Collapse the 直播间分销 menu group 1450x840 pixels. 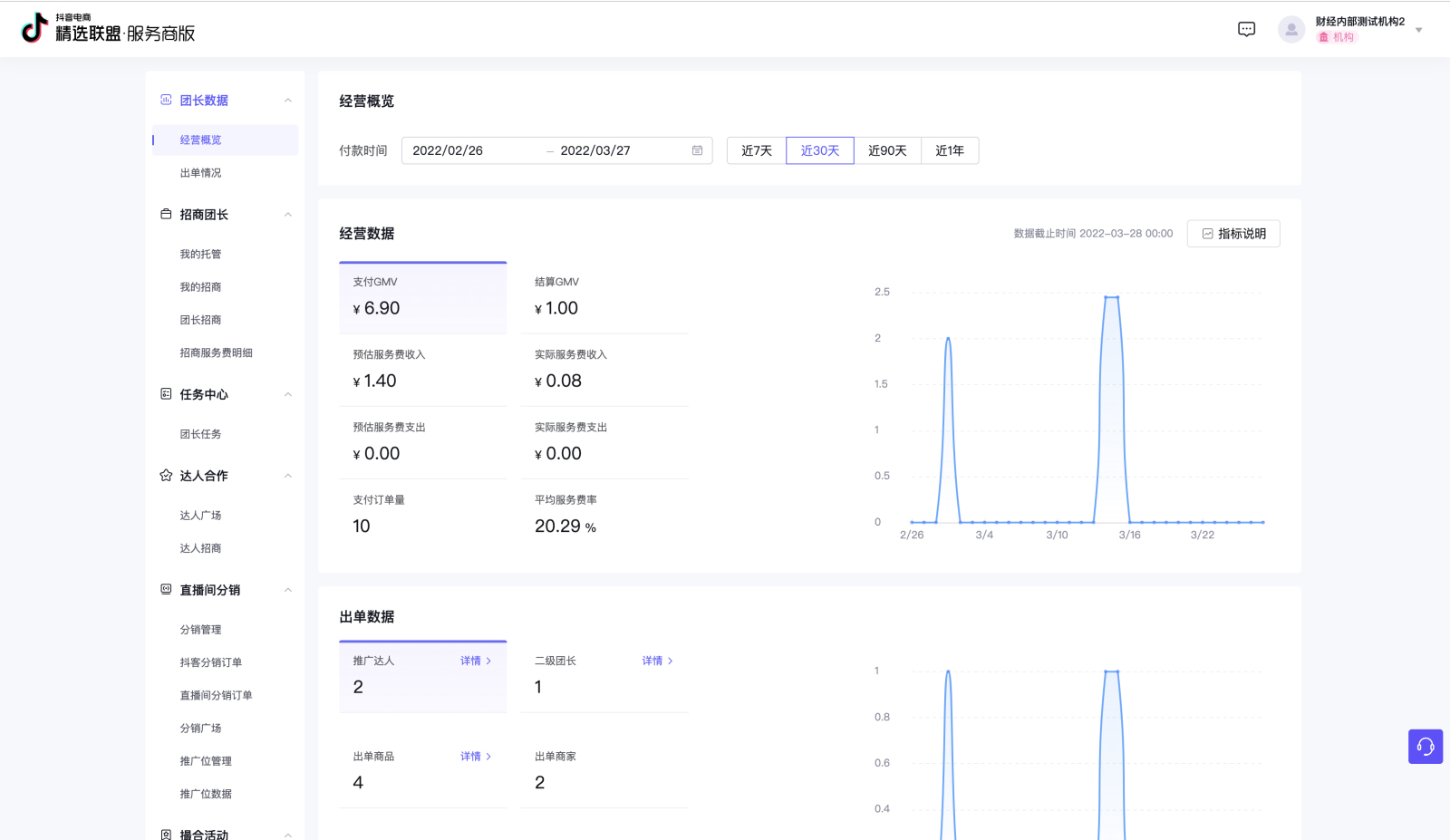coord(288,590)
